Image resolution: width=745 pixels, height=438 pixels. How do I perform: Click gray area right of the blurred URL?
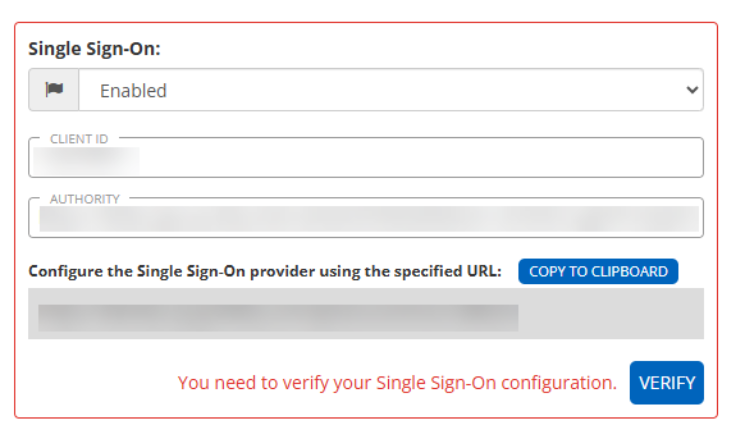click(x=610, y=317)
